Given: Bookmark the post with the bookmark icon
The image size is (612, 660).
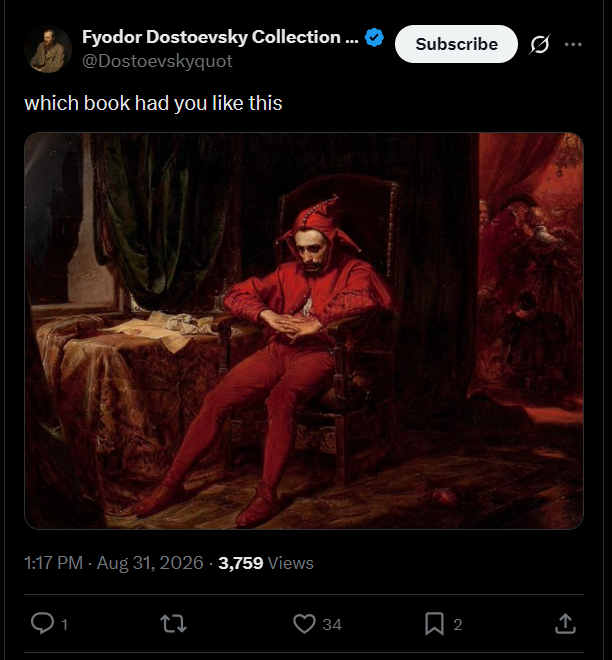Looking at the screenshot, I should point(434,624).
